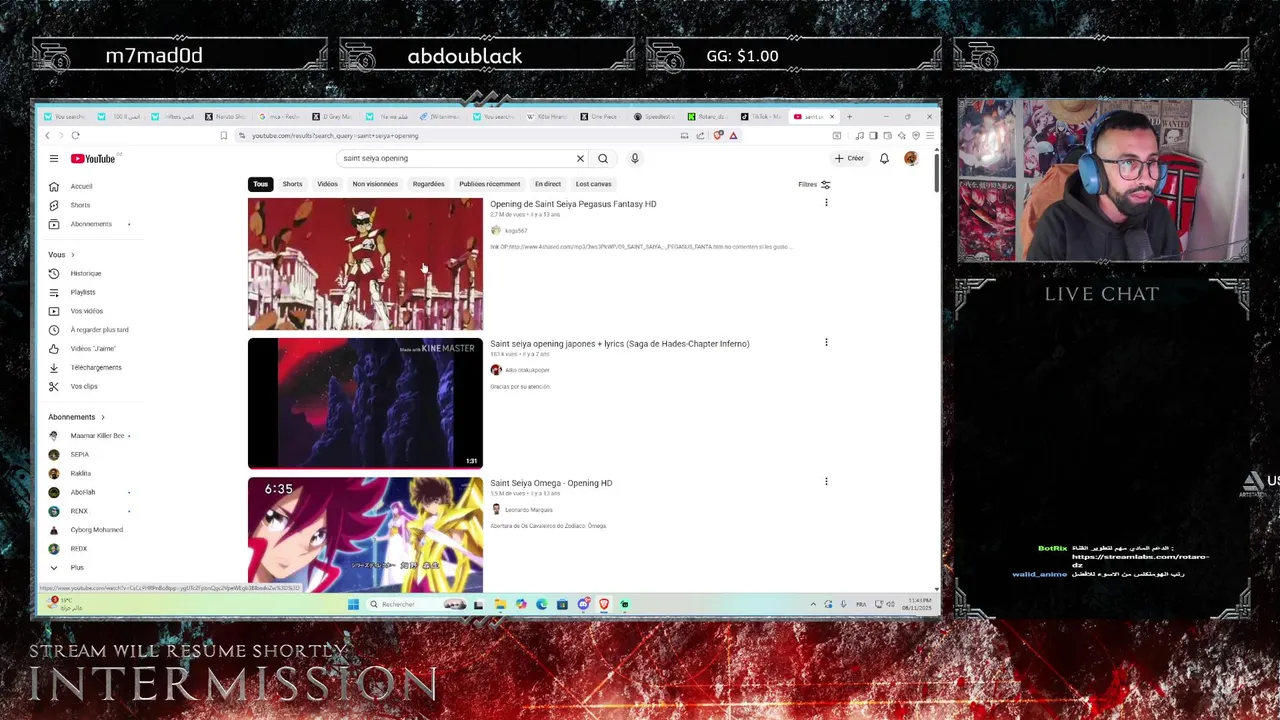This screenshot has width=1280, height=720.
Task: Expand the Vous section chevron
Action: click(72, 255)
